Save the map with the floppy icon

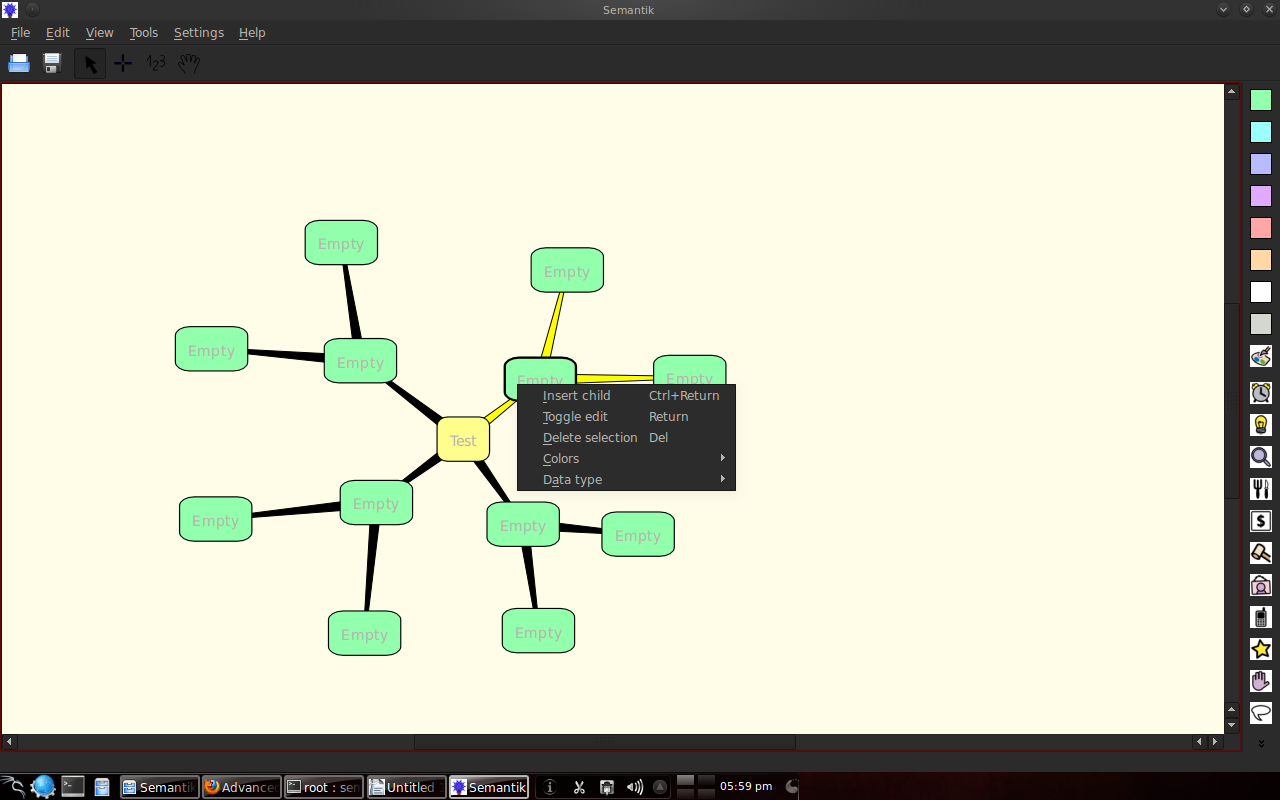(x=53, y=63)
